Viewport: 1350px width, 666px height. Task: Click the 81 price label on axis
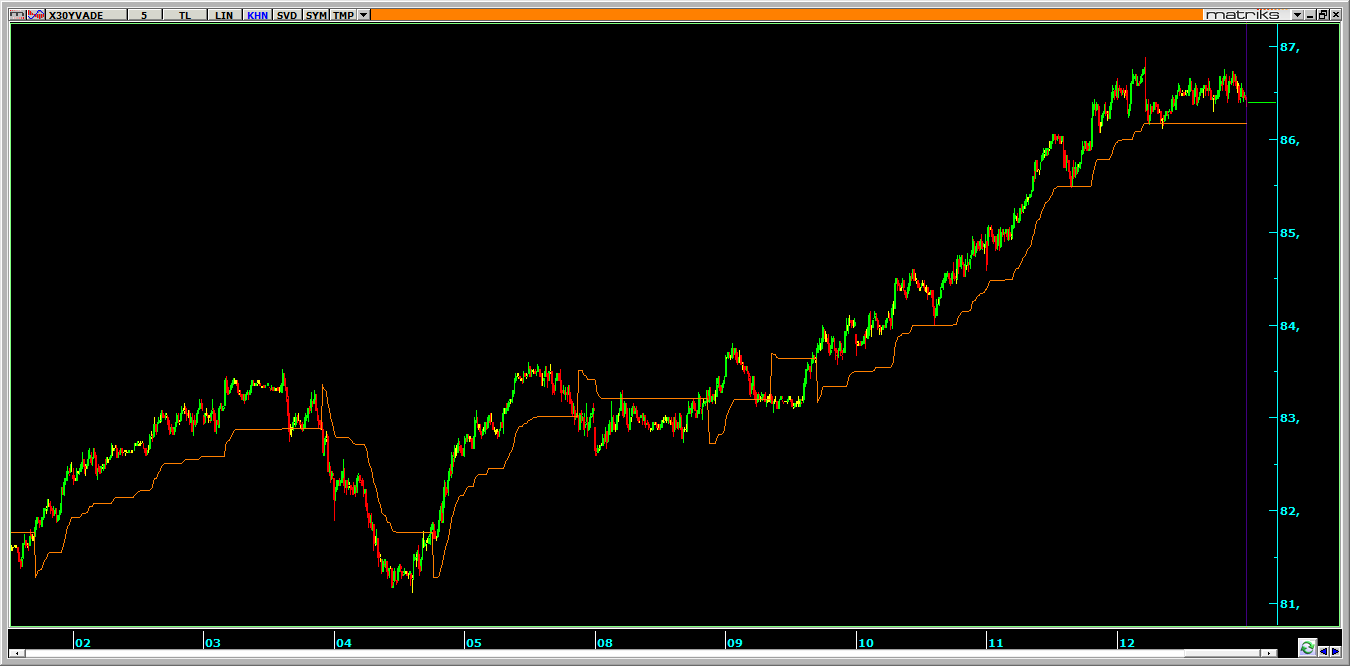tap(1290, 604)
